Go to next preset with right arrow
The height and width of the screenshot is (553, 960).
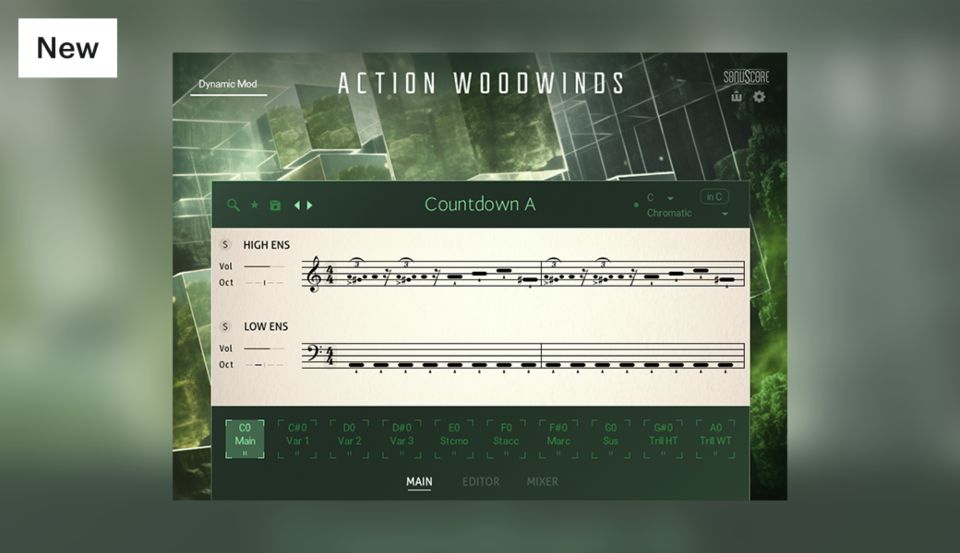[310, 205]
